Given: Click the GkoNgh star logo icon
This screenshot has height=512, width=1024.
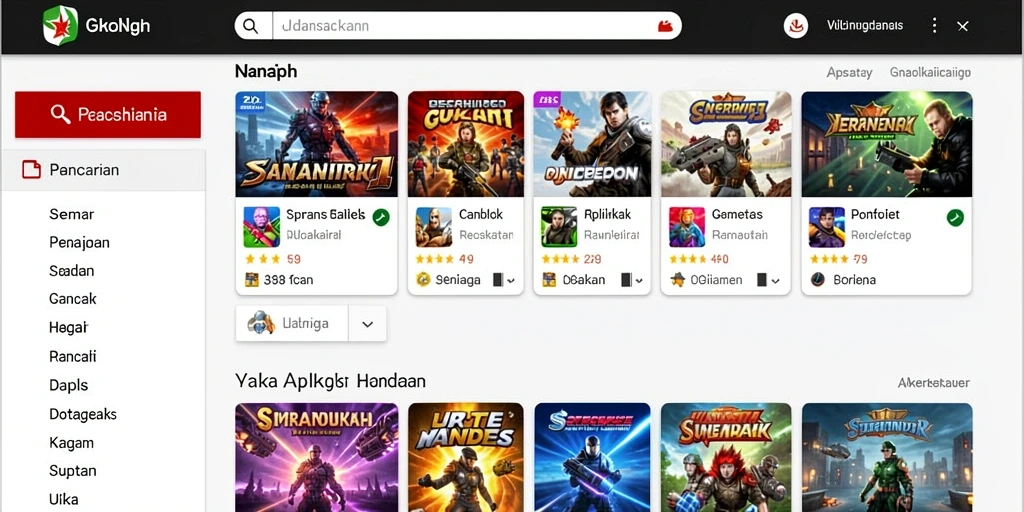Looking at the screenshot, I should click(61, 25).
